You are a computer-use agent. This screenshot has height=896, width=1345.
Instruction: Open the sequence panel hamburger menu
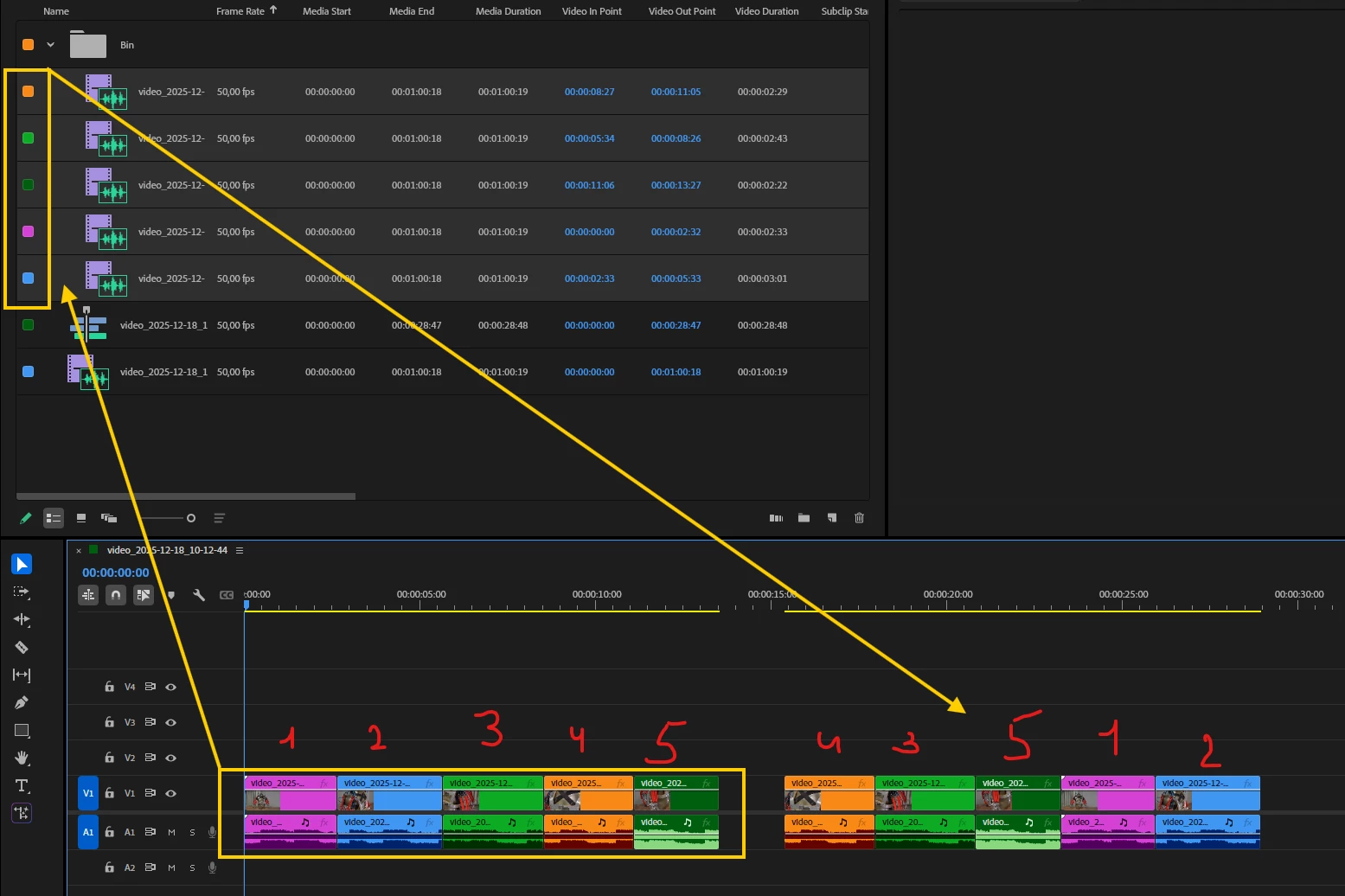pos(240,550)
